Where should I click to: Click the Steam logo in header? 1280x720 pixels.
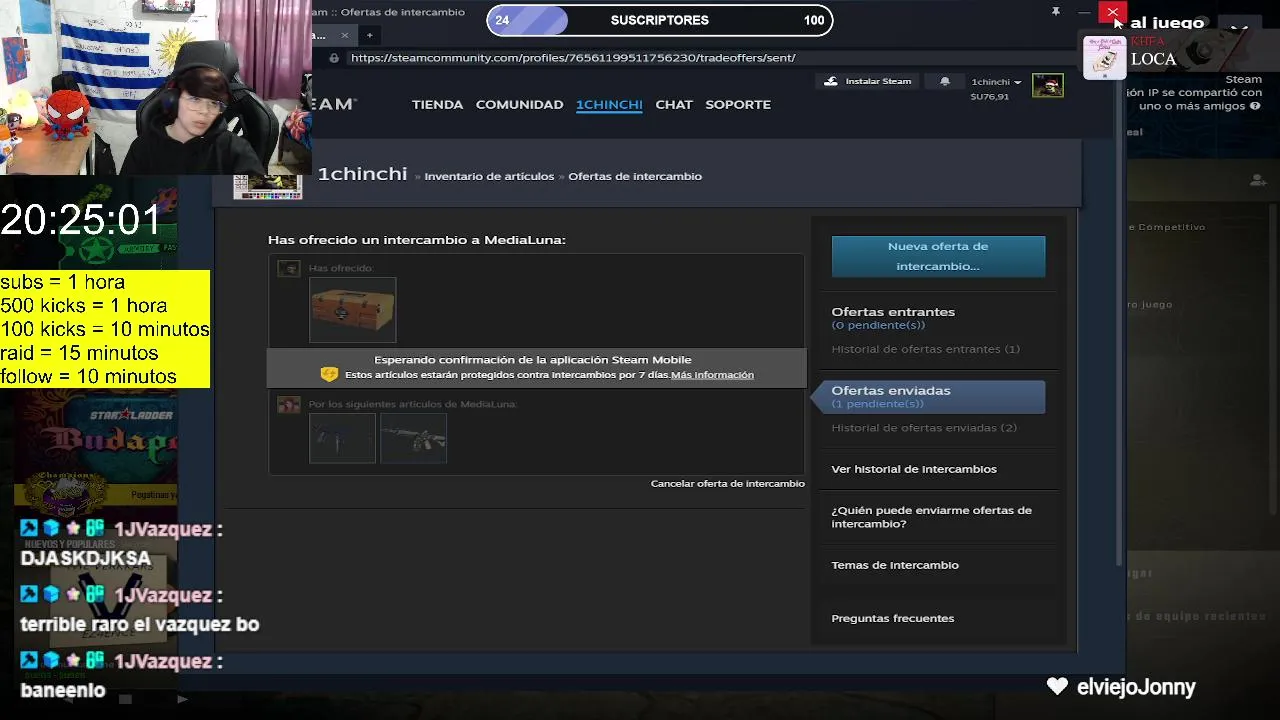[334, 104]
